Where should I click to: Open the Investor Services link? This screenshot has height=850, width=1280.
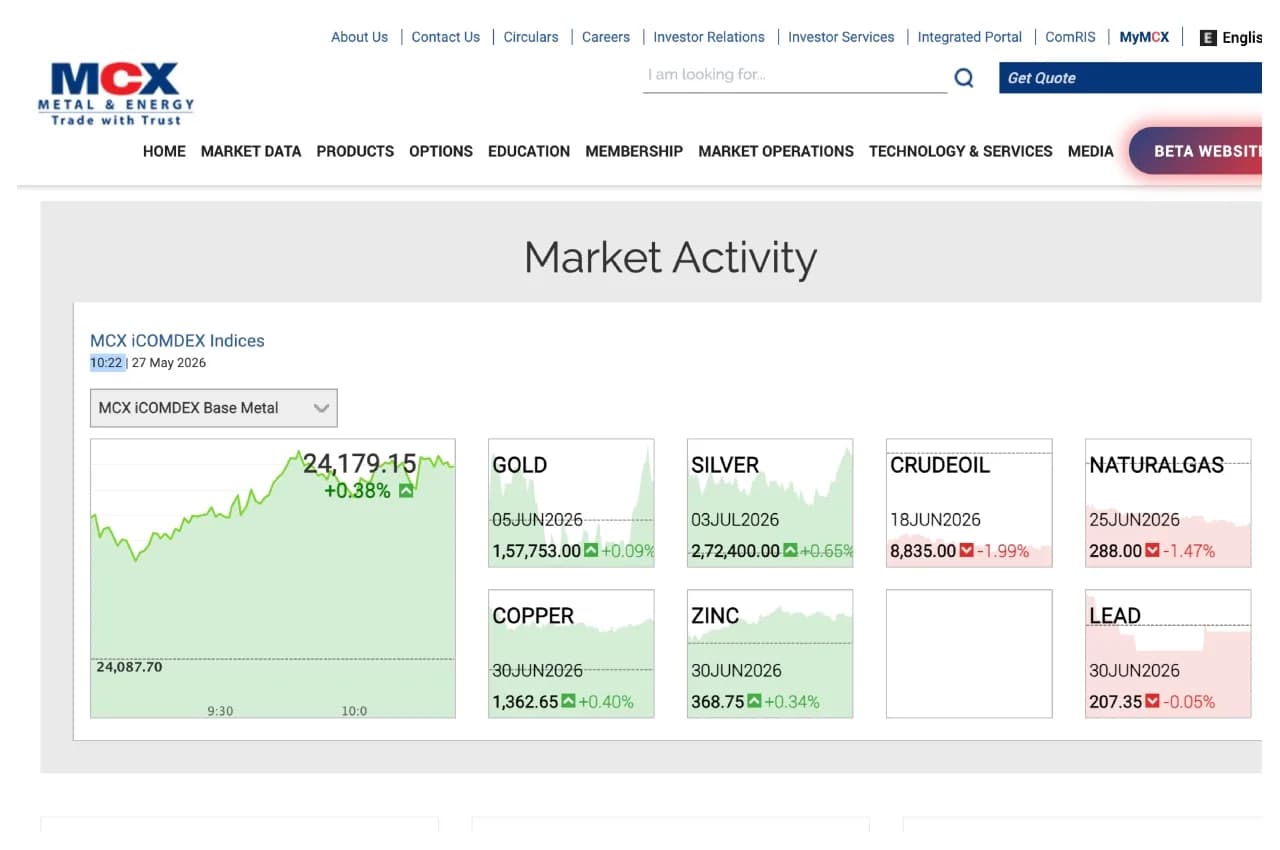click(x=841, y=37)
